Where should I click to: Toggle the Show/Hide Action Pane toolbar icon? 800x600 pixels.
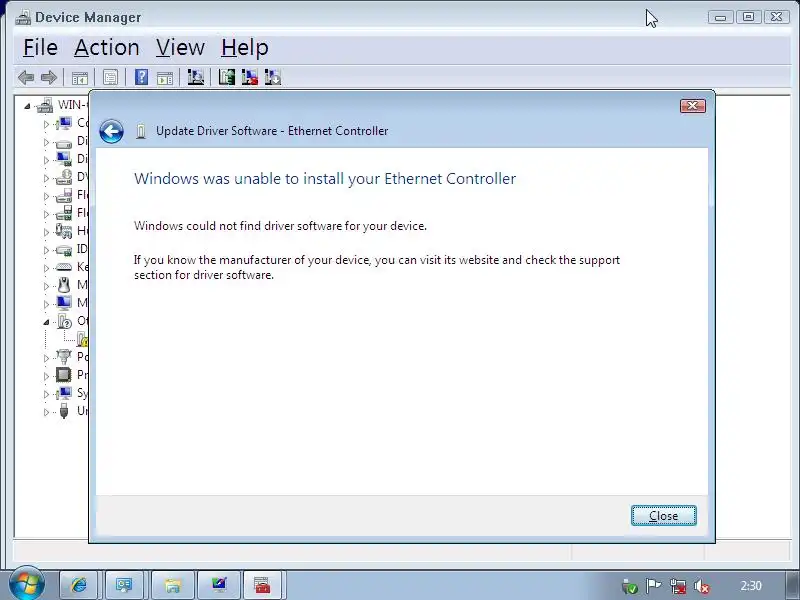[x=165, y=78]
